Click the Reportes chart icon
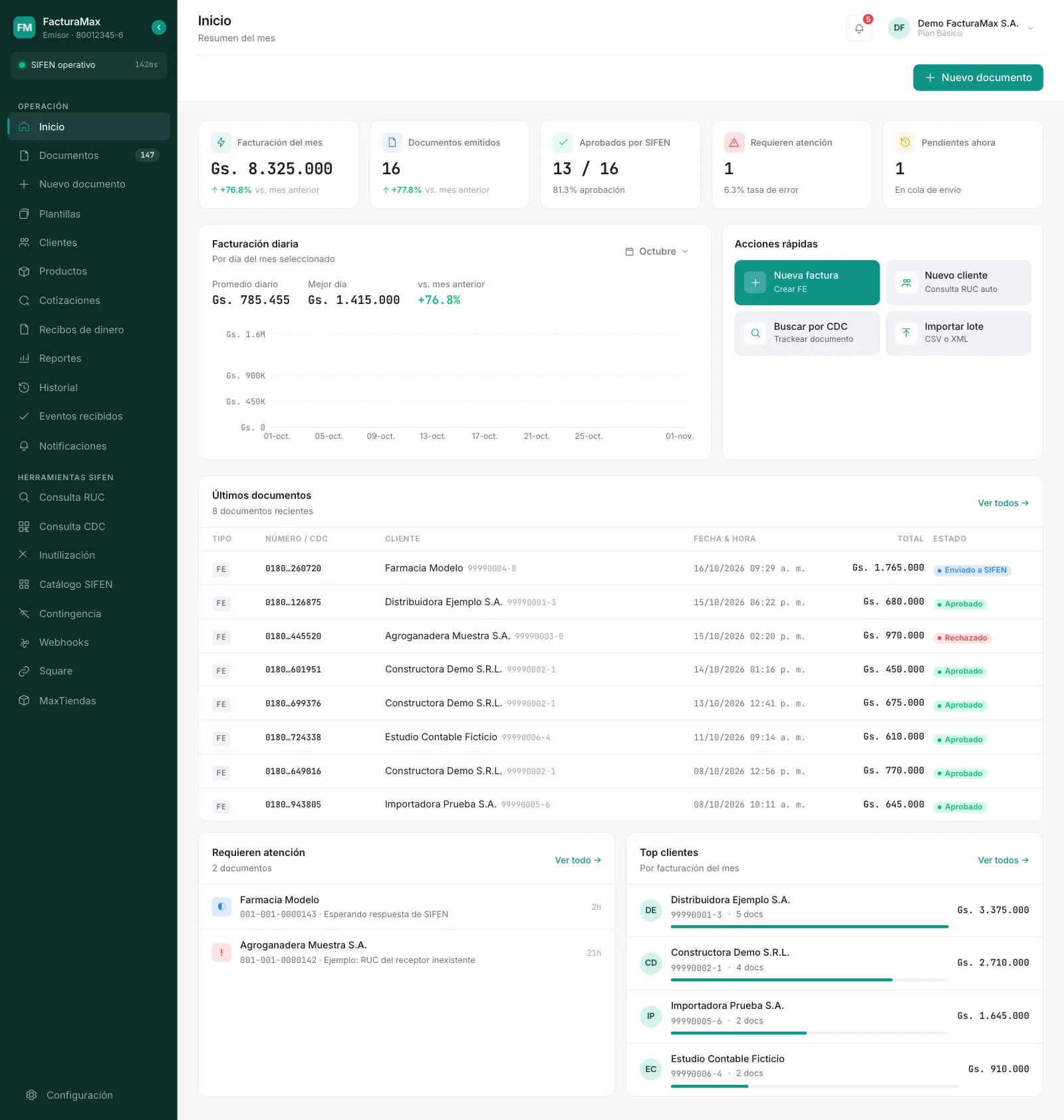 pyautogui.click(x=24, y=358)
